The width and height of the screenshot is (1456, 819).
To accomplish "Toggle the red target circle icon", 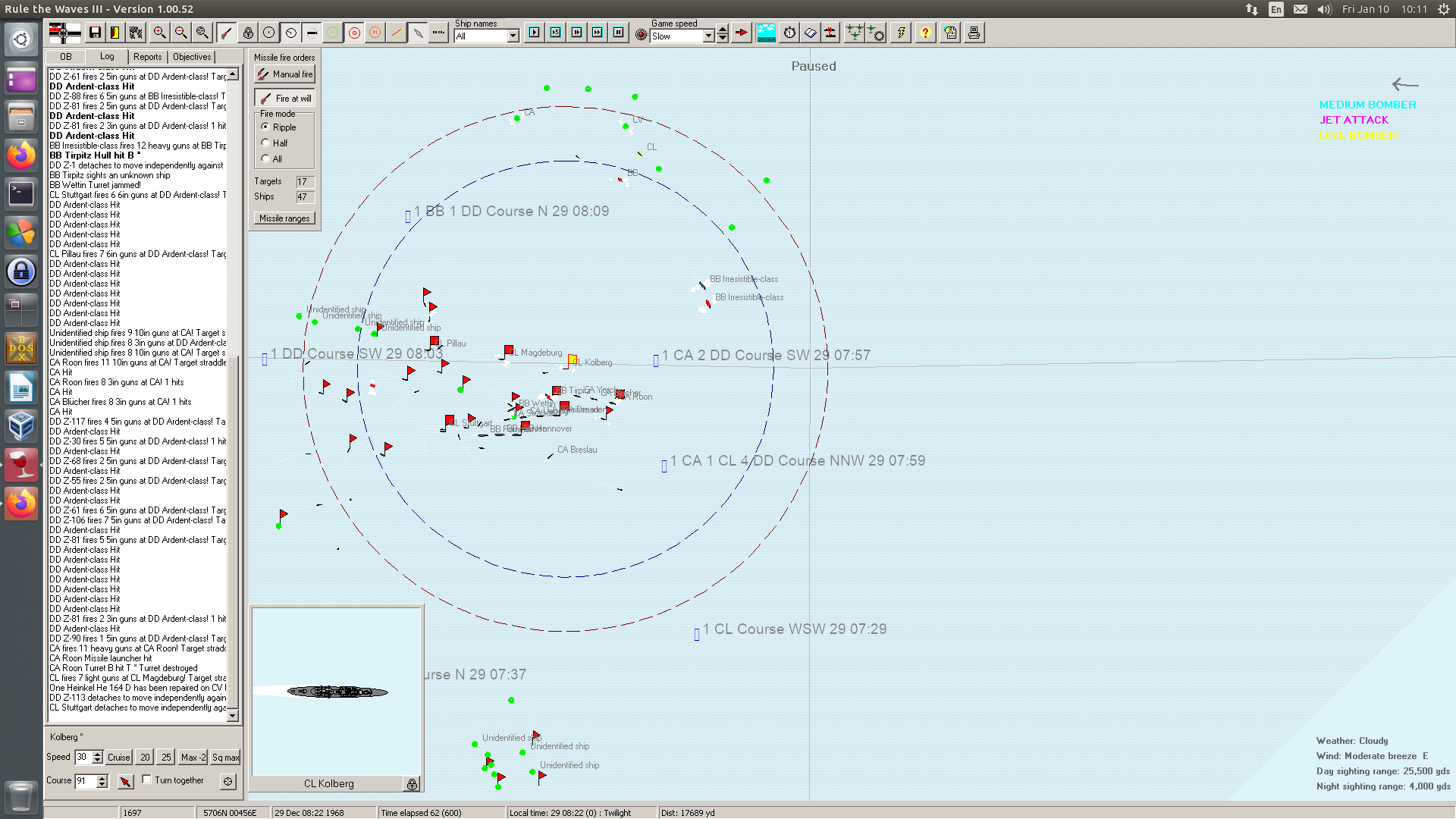I will point(354,33).
